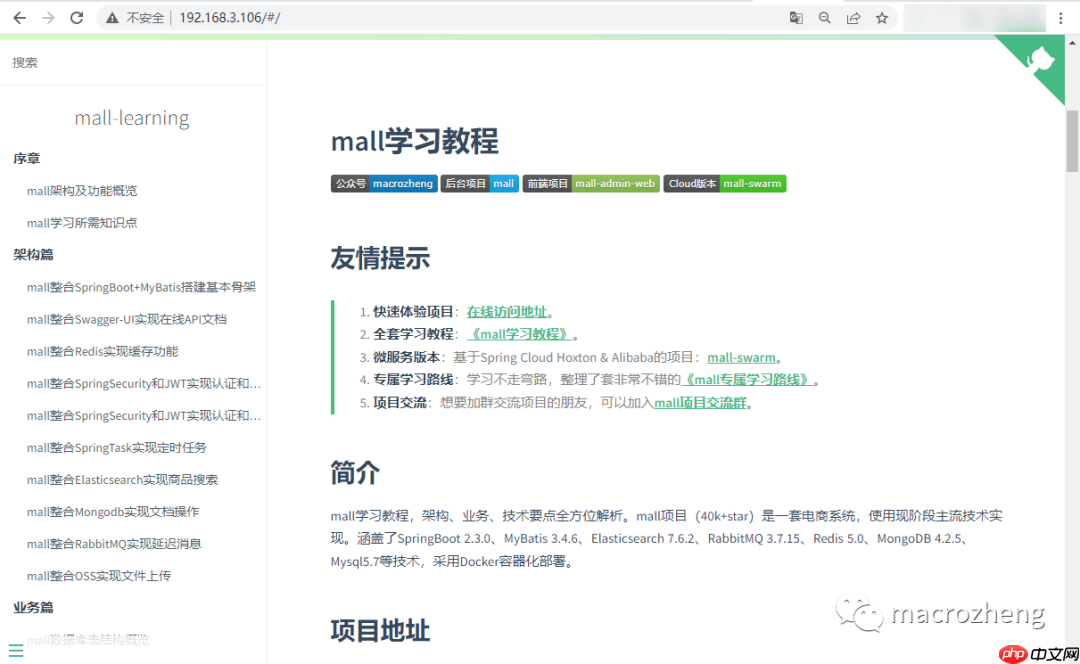Share the page using the share arrow icon
Screen dimensions: 1080x664
point(854,17)
